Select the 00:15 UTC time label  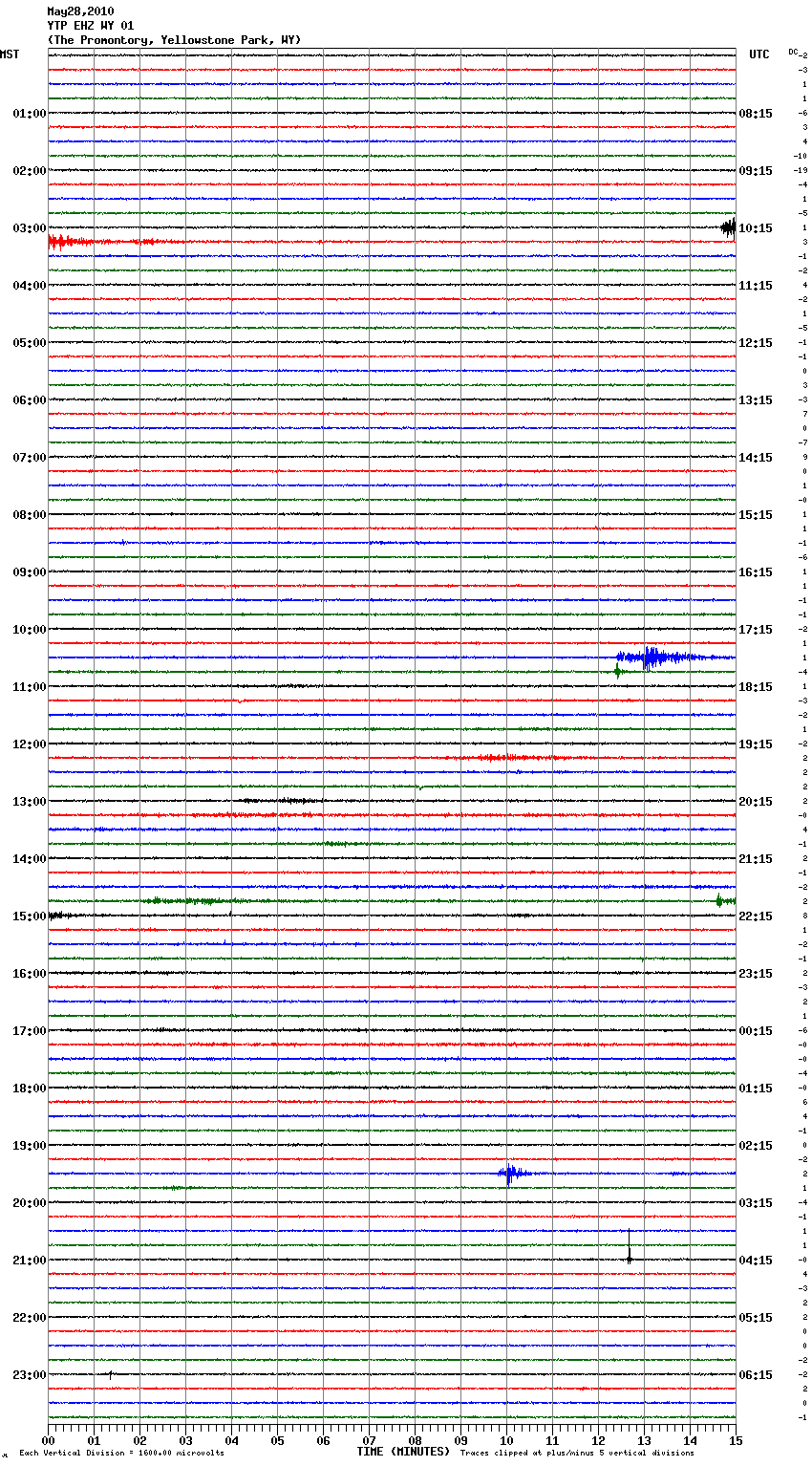(x=756, y=1031)
